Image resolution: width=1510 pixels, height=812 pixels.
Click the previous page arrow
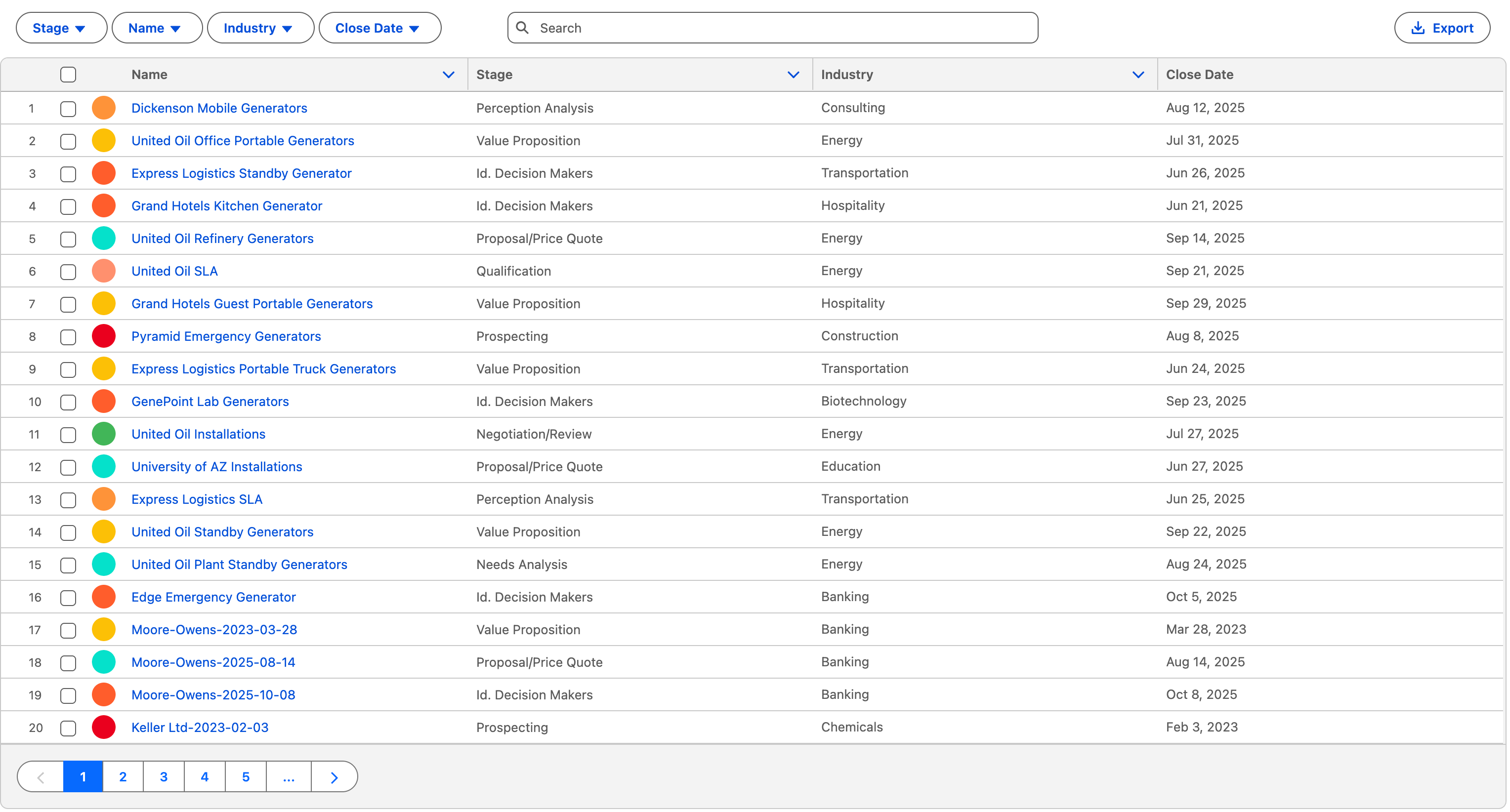coord(41,777)
